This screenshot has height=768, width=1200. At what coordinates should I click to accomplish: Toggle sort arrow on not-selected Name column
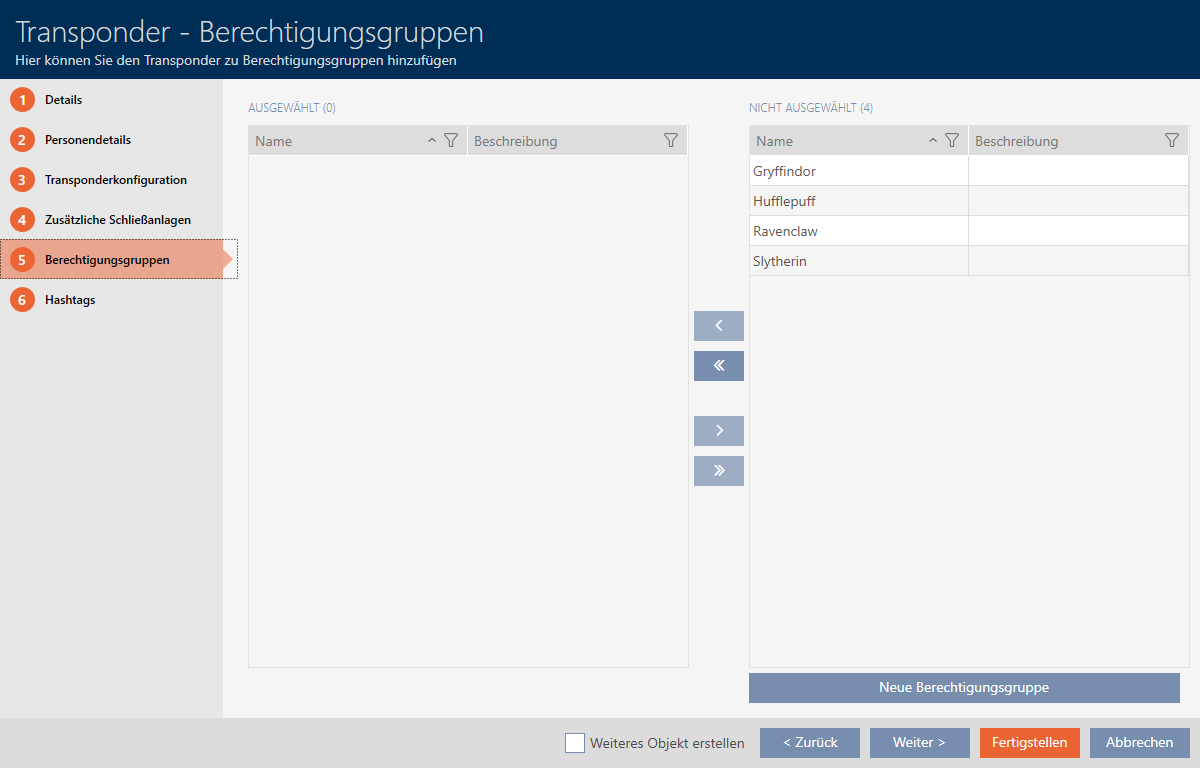pyautogui.click(x=933, y=141)
